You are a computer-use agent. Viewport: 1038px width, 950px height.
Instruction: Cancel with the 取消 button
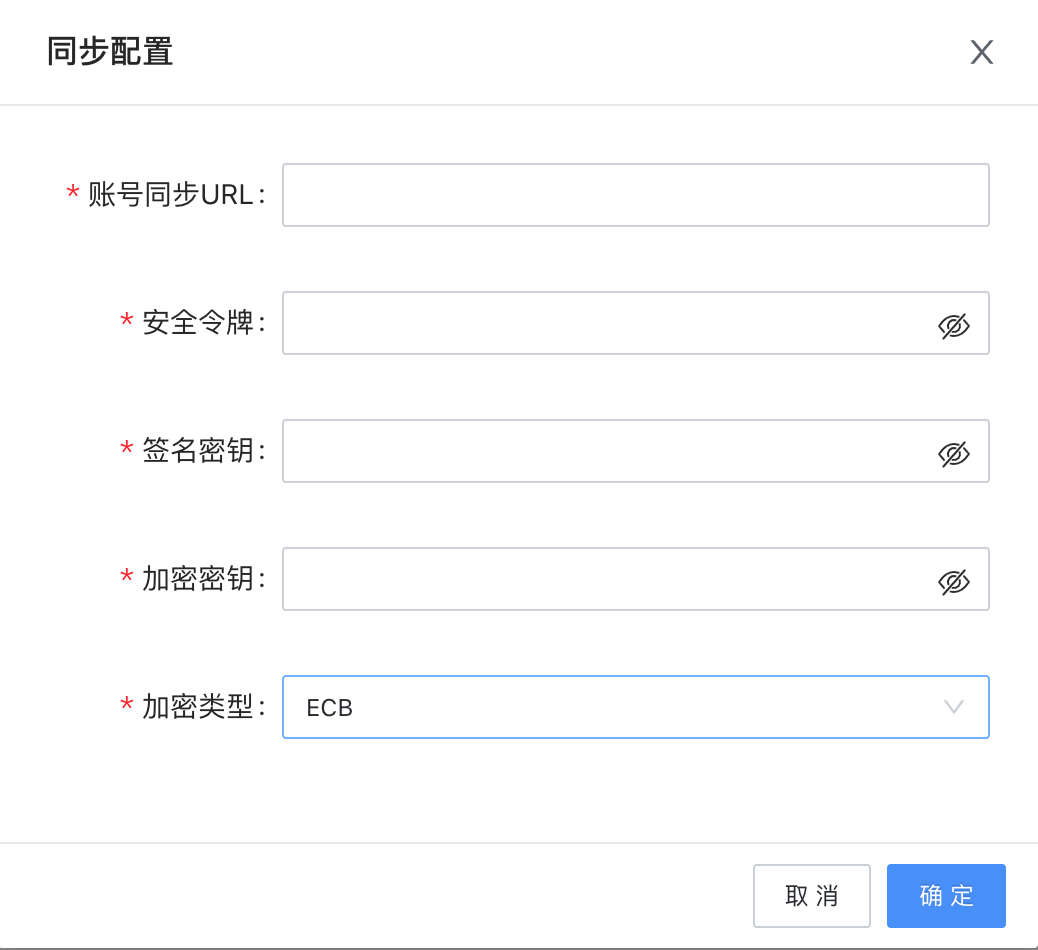tap(812, 896)
